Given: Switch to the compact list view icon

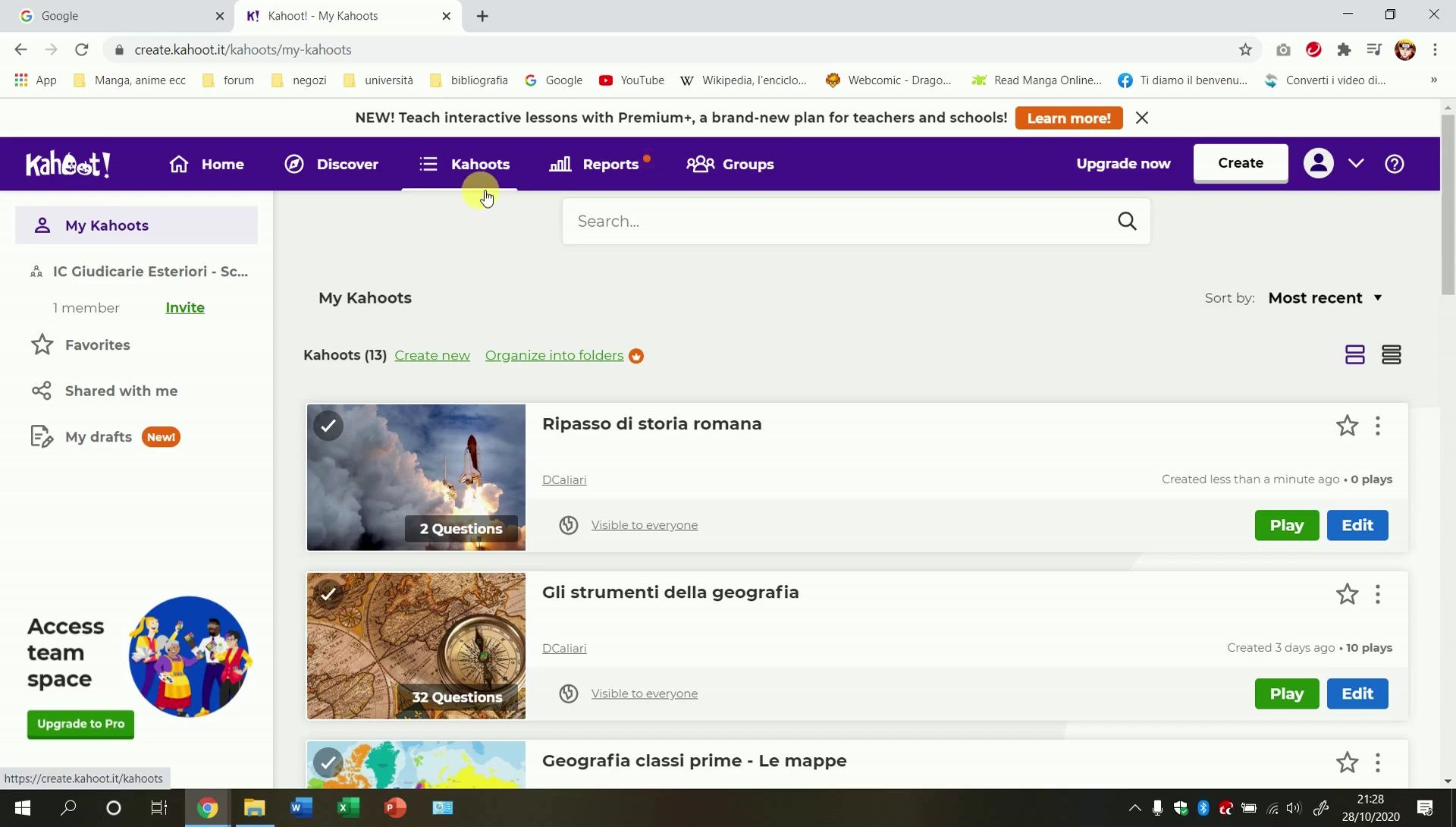Looking at the screenshot, I should point(1392,355).
